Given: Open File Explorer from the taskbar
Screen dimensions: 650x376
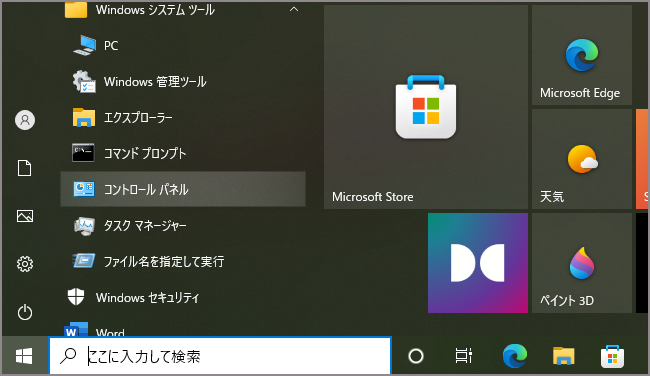Looking at the screenshot, I should tap(564, 356).
